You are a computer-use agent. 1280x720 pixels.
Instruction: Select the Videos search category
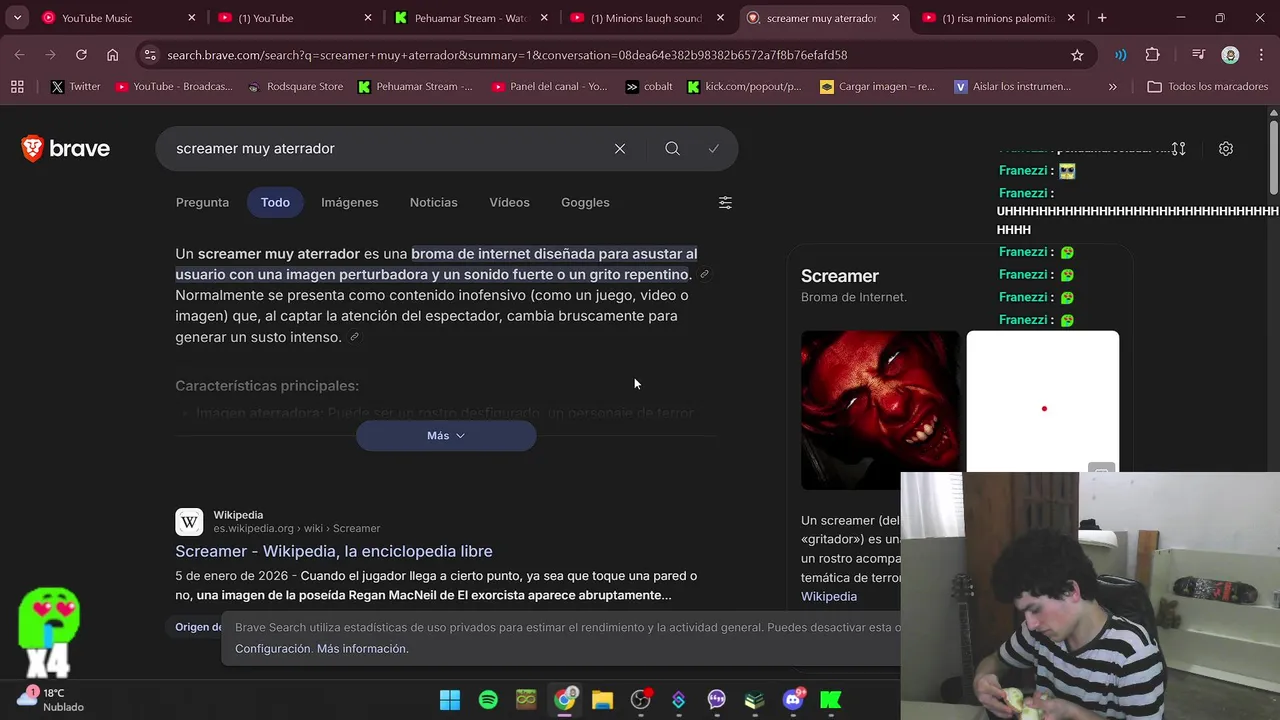point(509,202)
